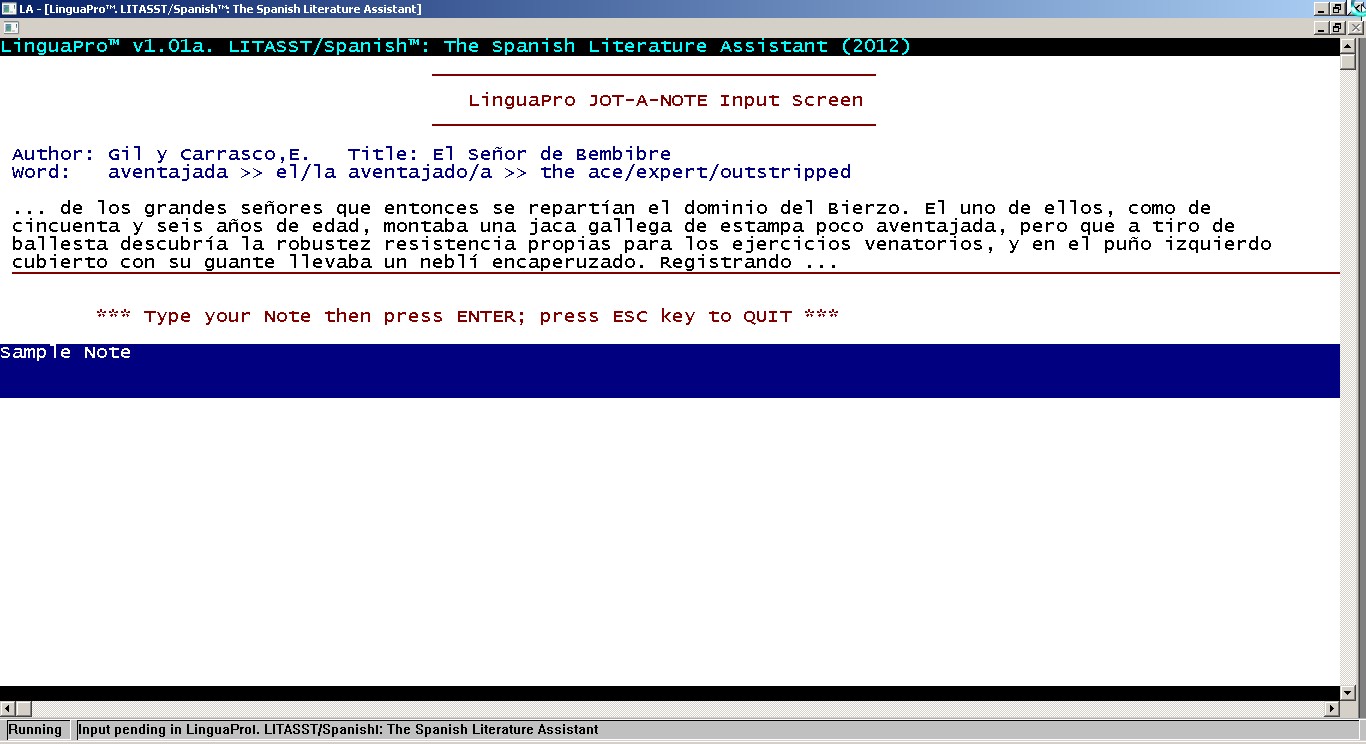
Task: Click the 'el/la aventajado/a' lemma text
Action: [x=384, y=172]
